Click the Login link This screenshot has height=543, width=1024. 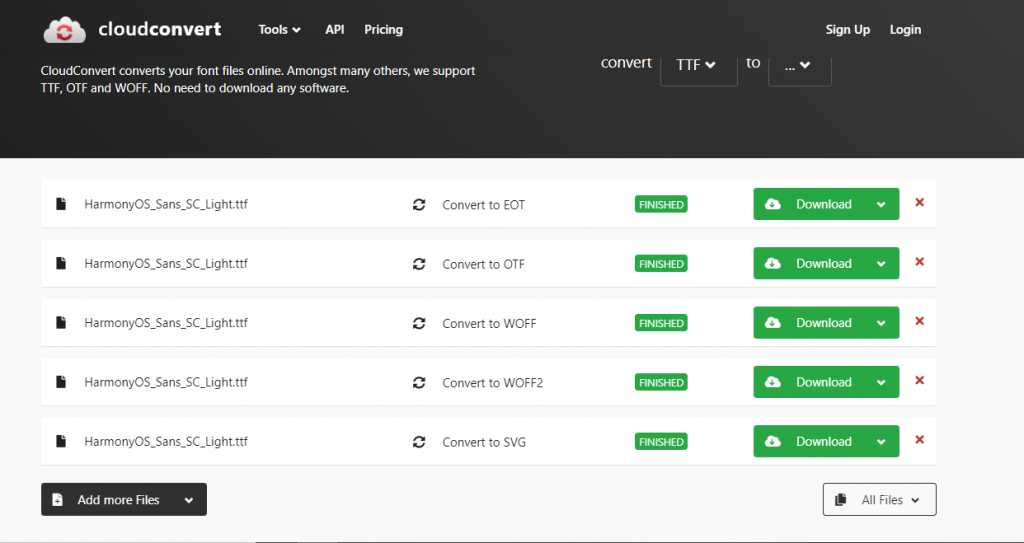905,30
